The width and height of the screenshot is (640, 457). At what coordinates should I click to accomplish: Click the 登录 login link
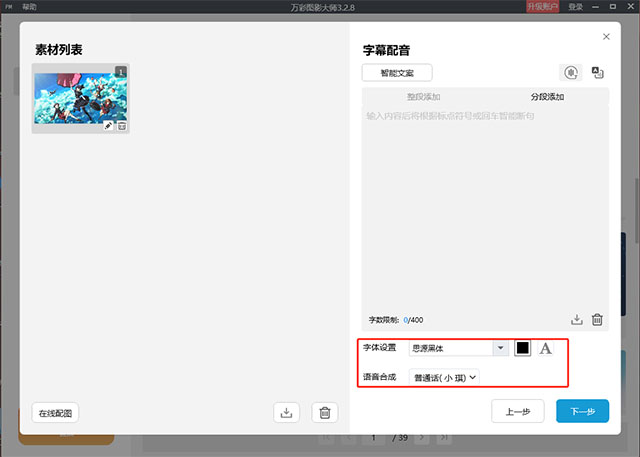pos(576,7)
